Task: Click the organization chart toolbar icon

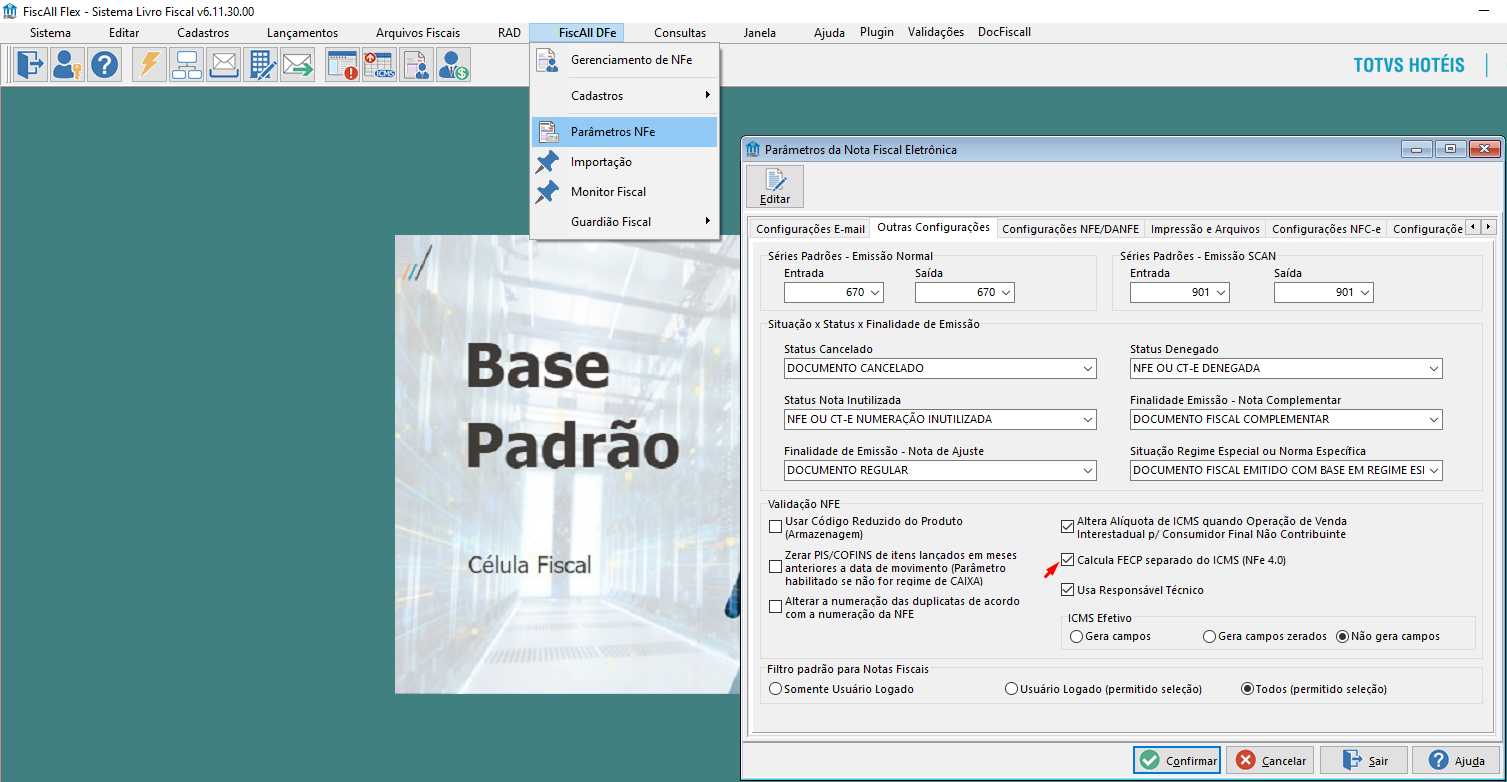Action: click(x=187, y=65)
